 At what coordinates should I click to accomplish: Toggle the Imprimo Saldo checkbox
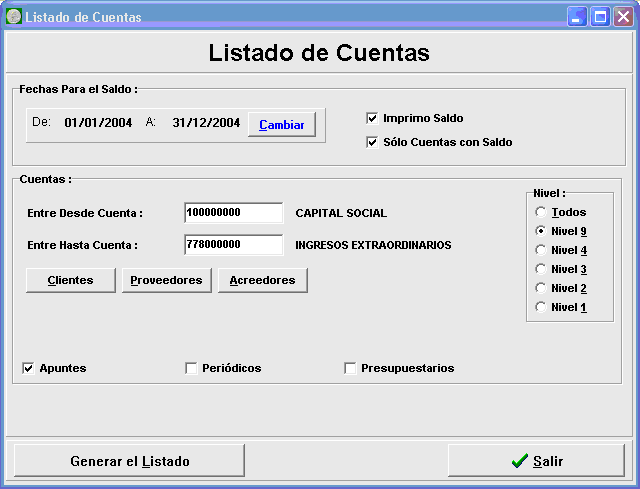coord(373,118)
